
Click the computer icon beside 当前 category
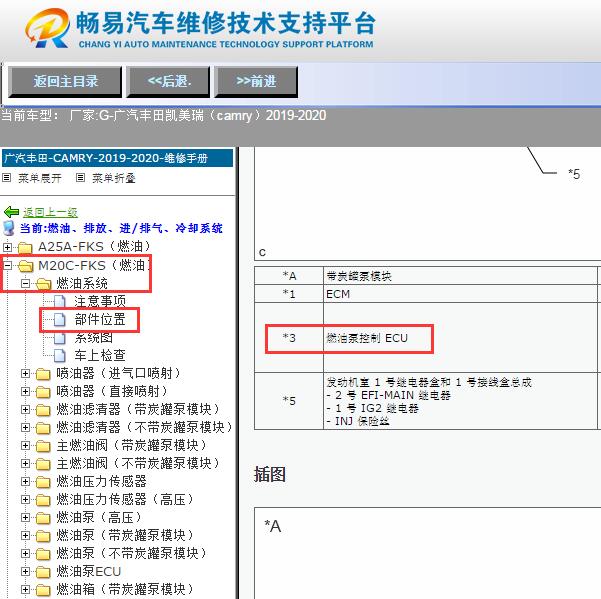tap(9, 228)
